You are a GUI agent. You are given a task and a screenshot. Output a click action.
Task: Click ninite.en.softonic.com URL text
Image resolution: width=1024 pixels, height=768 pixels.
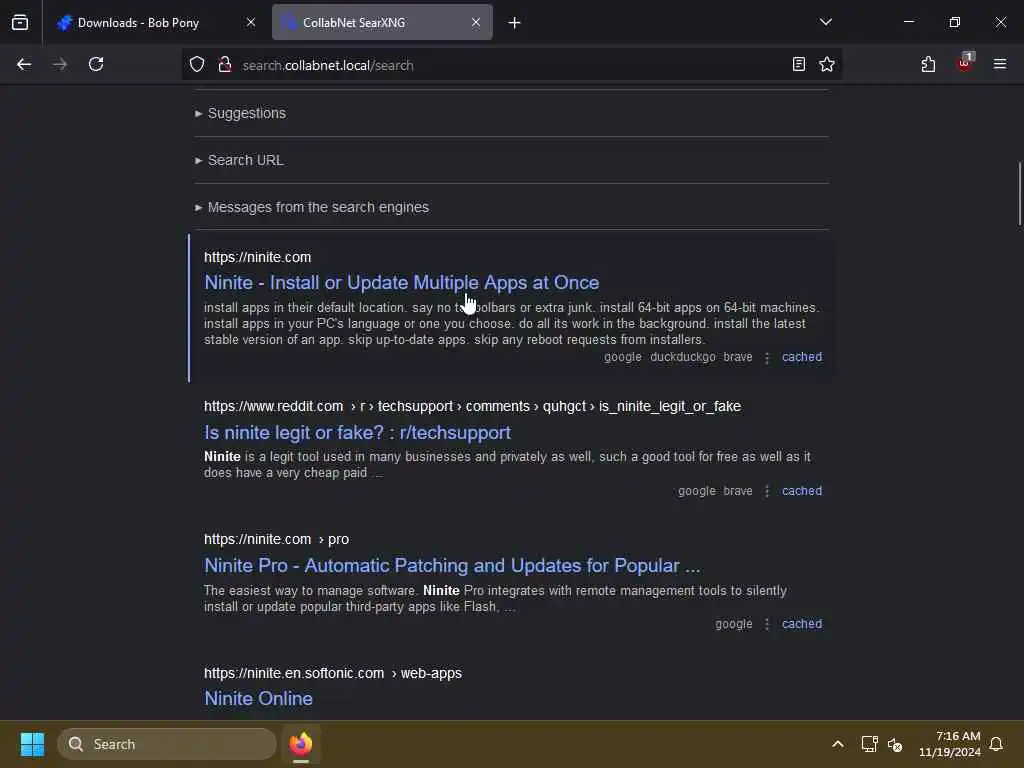pyautogui.click(x=332, y=673)
